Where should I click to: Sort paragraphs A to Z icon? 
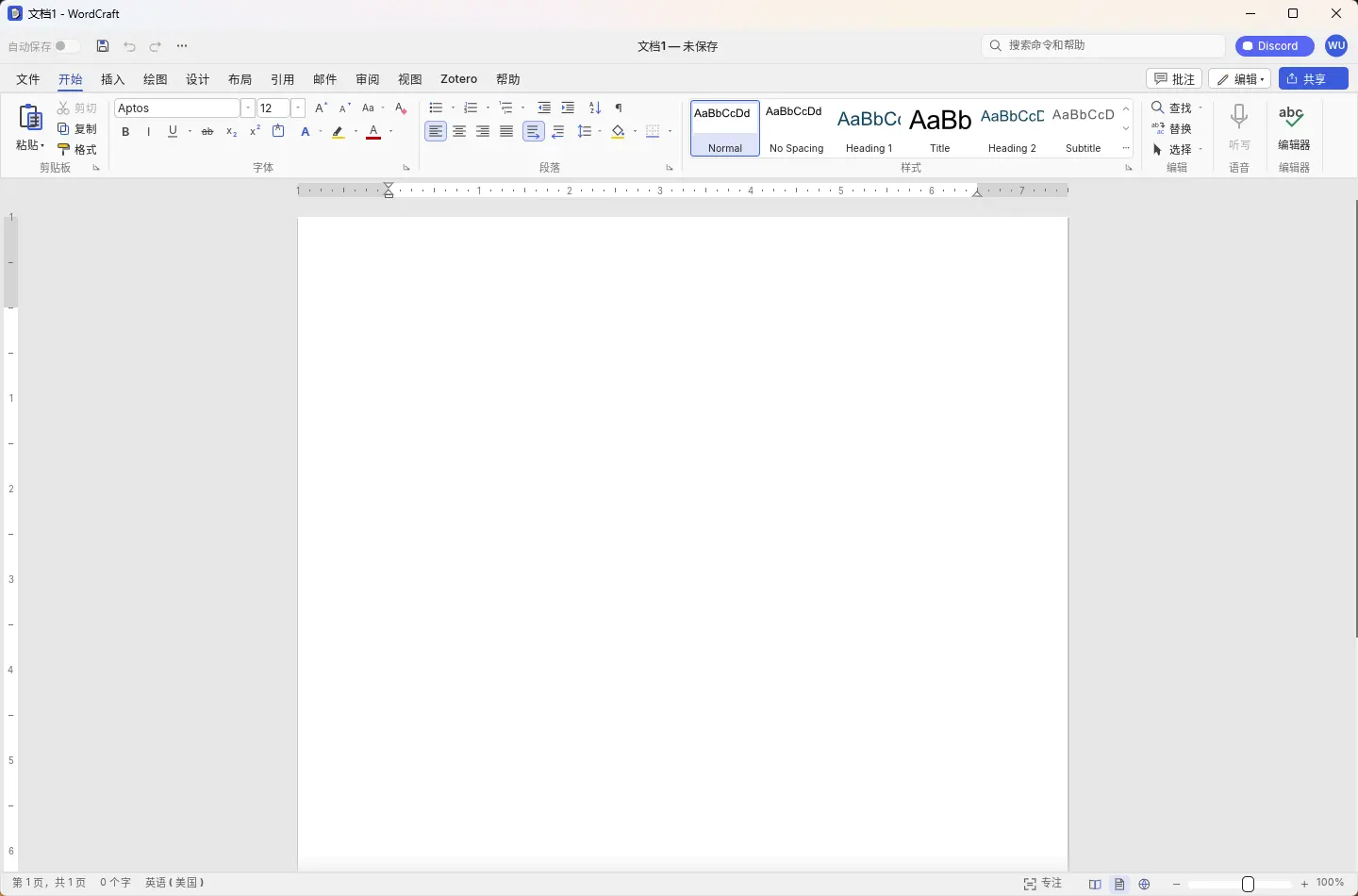(594, 108)
